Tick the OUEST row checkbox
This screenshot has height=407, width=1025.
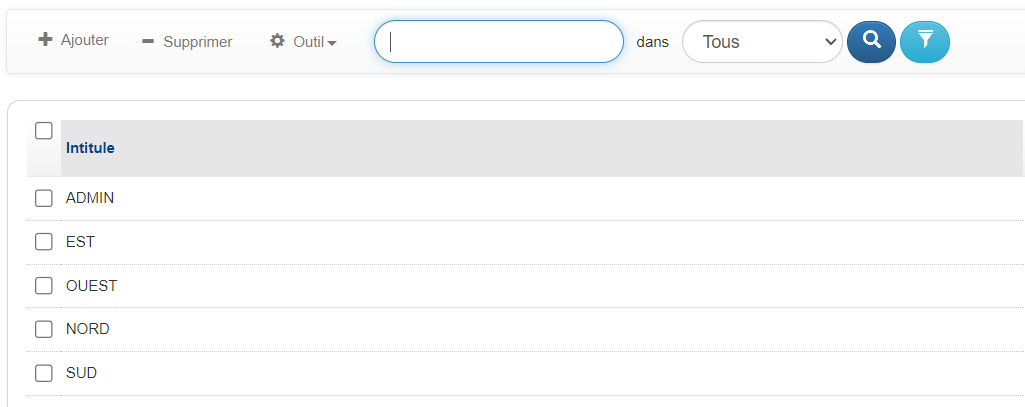click(x=44, y=285)
